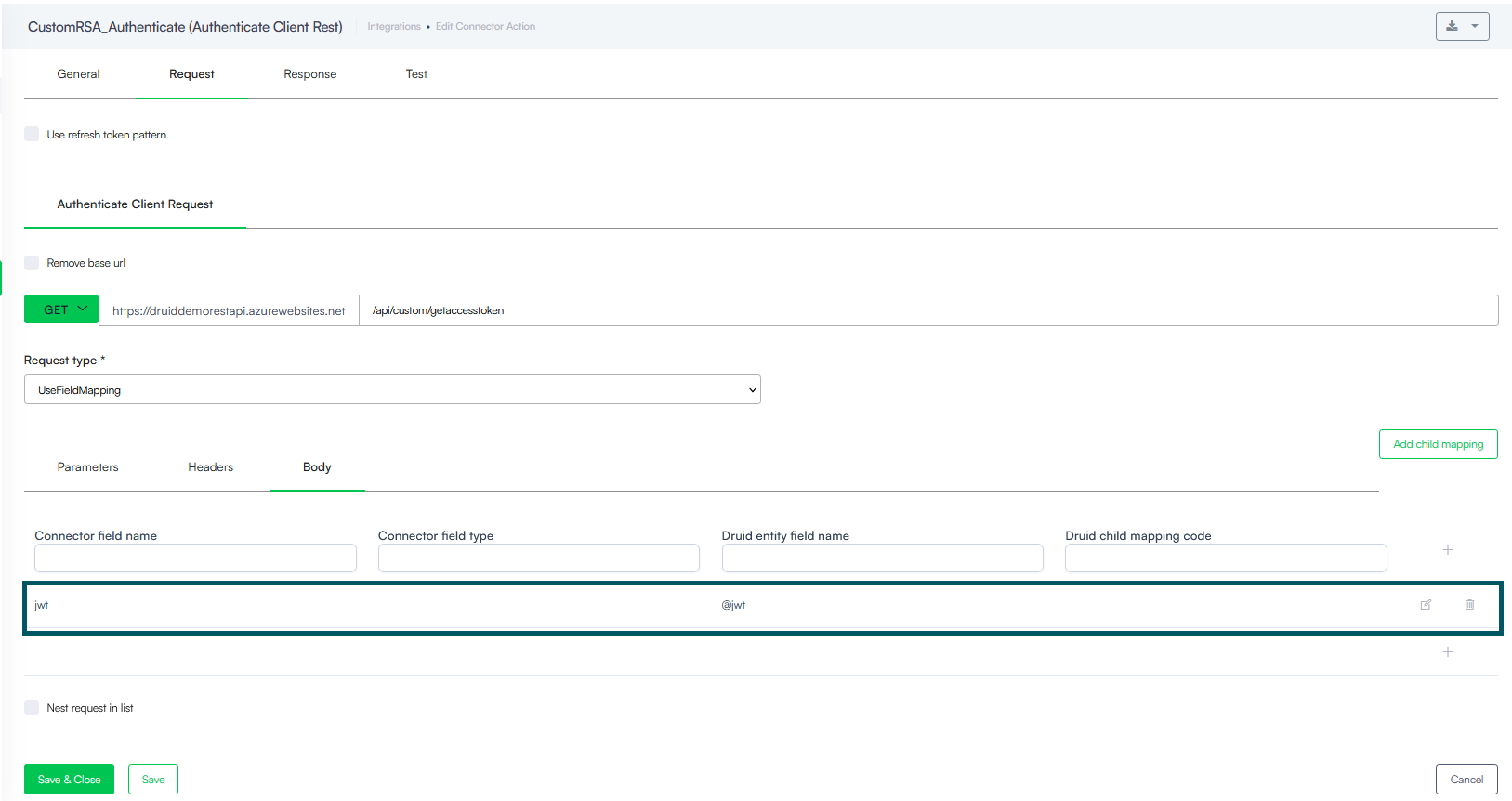Cancel editing the connector action

(1466, 780)
